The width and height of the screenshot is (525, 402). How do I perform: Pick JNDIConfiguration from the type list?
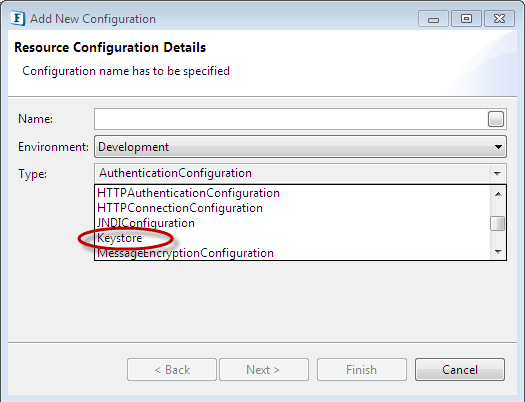click(146, 223)
